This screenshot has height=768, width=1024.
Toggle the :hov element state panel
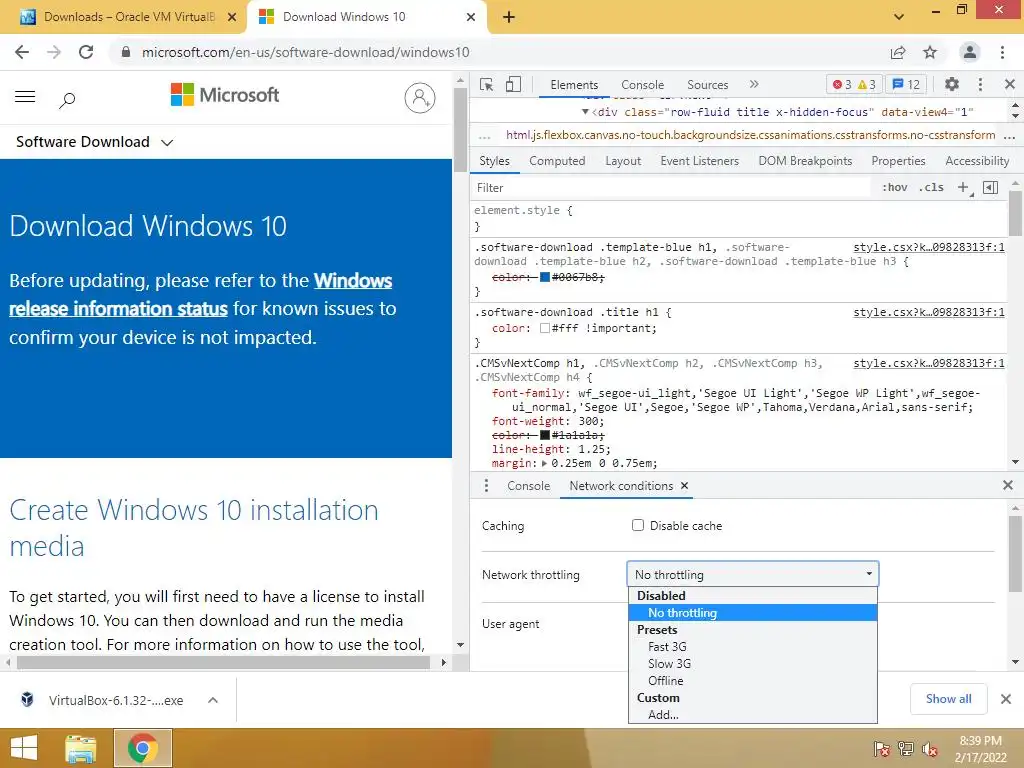[894, 187]
